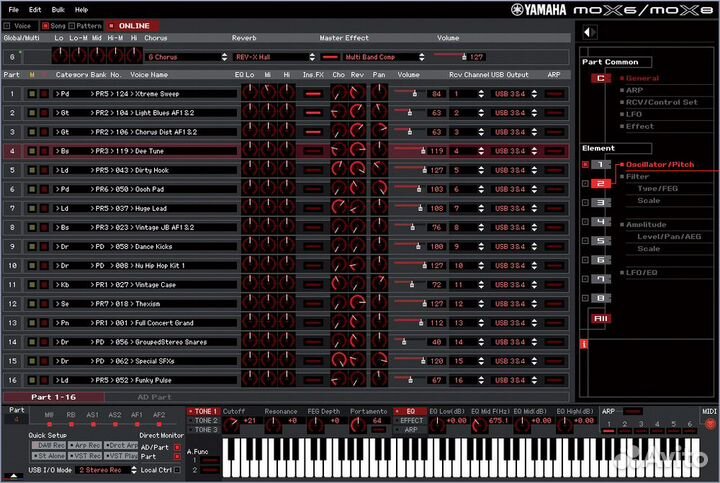This screenshot has width=720, height=483.
Task: Select the Dirty Hook voice name
Action: (x=152, y=170)
